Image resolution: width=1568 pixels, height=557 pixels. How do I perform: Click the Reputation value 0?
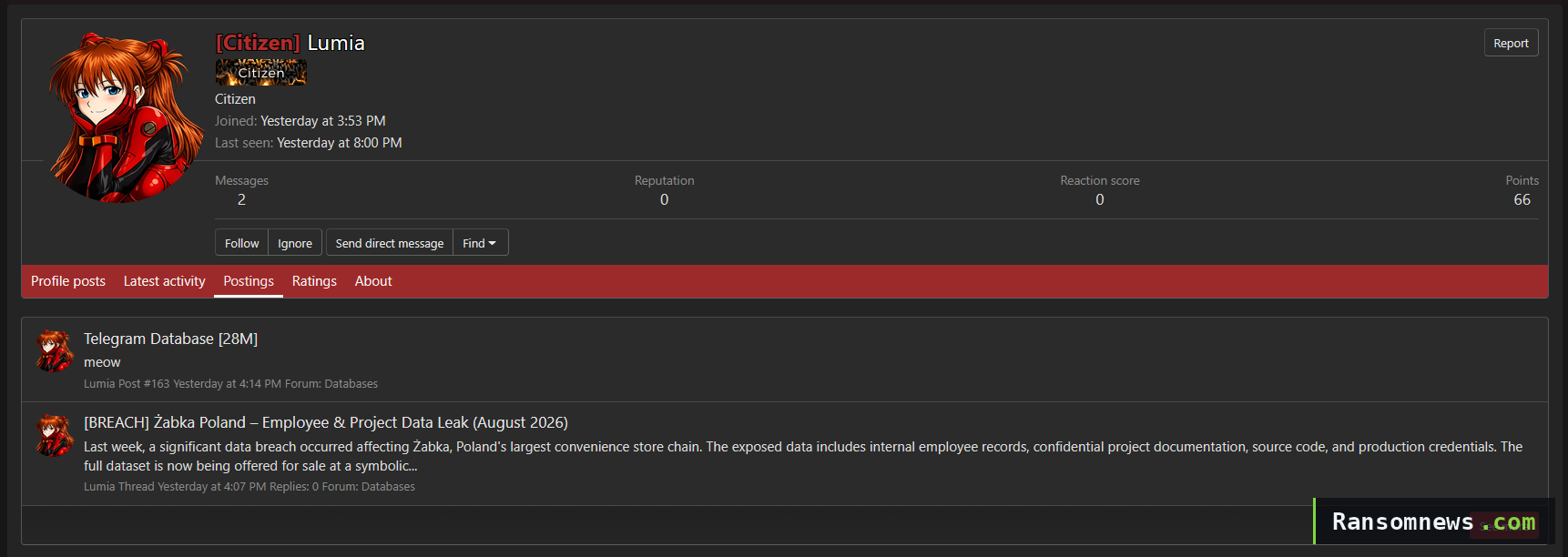(665, 199)
